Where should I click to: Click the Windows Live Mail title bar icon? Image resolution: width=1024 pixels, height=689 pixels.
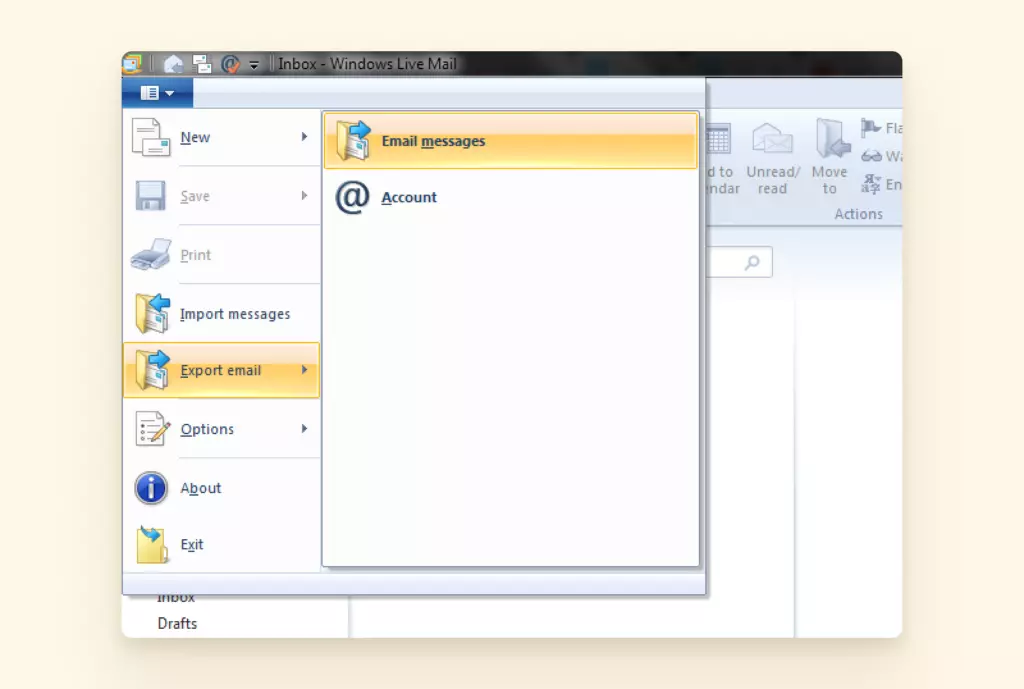pyautogui.click(x=132, y=63)
